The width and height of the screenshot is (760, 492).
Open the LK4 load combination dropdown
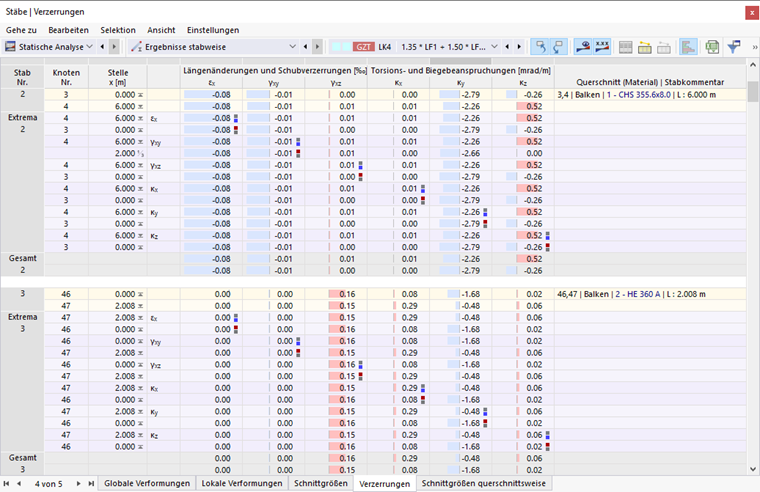494,47
